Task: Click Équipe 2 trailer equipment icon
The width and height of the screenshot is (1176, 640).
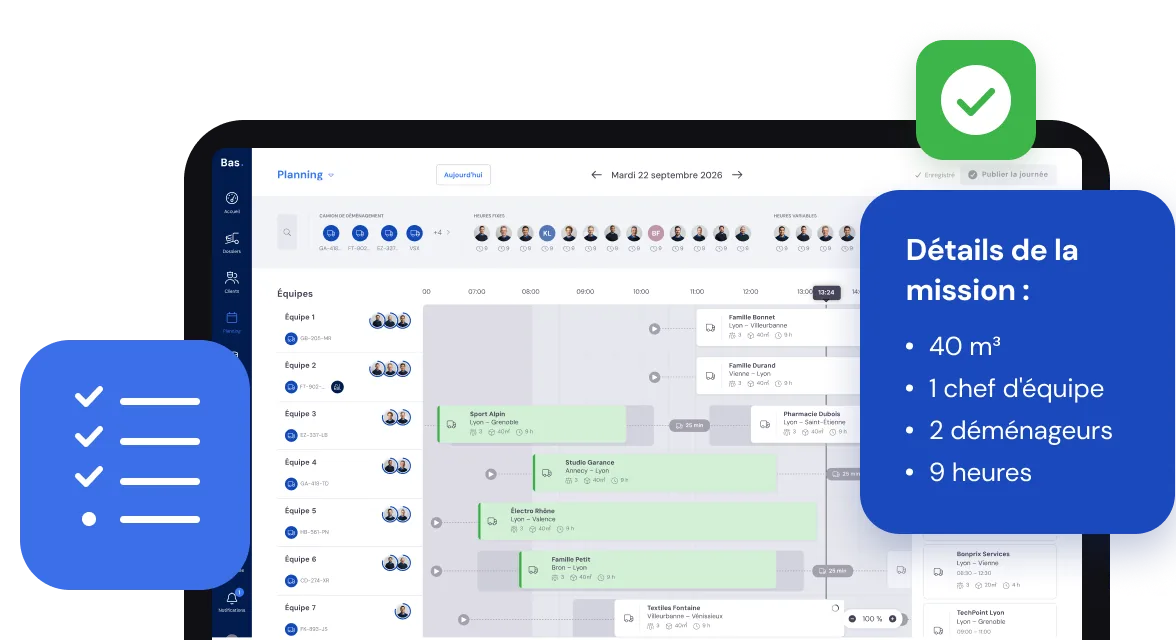Action: coord(338,387)
